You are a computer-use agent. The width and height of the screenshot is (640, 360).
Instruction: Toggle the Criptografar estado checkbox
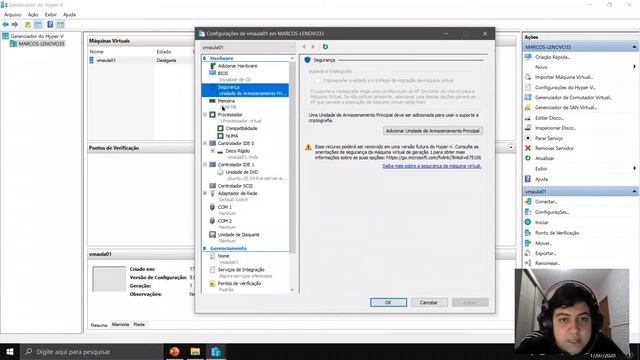pyautogui.click(x=318, y=81)
